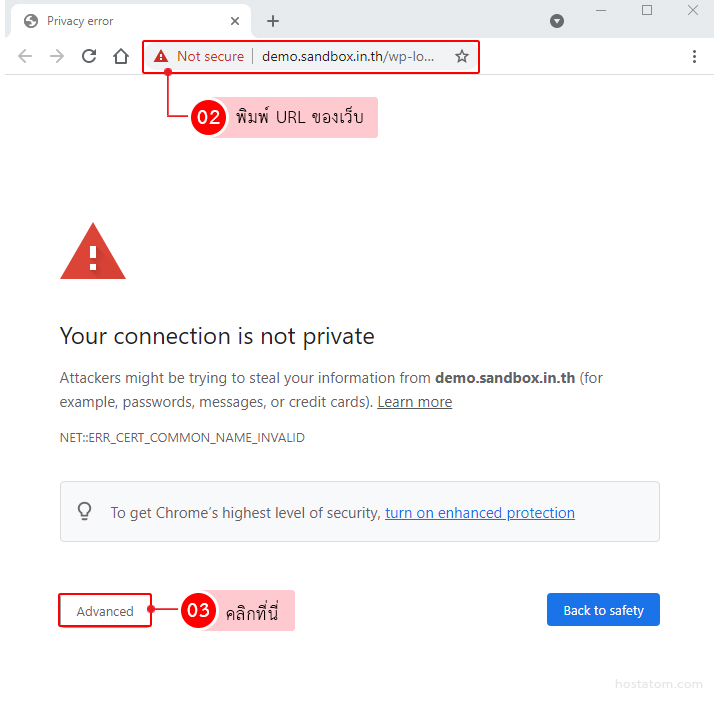Minimize the Chrome window
720x703 pixels.
pyautogui.click(x=601, y=11)
